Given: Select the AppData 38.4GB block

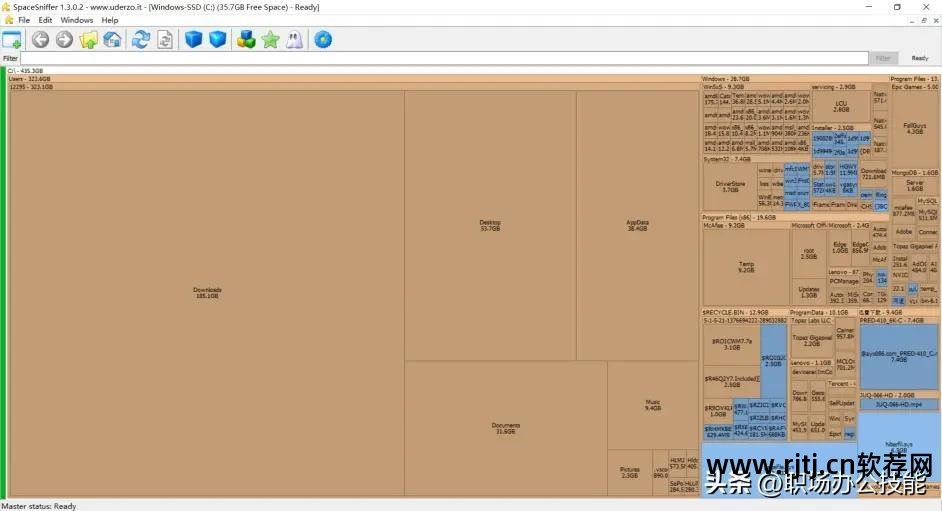Looking at the screenshot, I should point(637,225).
